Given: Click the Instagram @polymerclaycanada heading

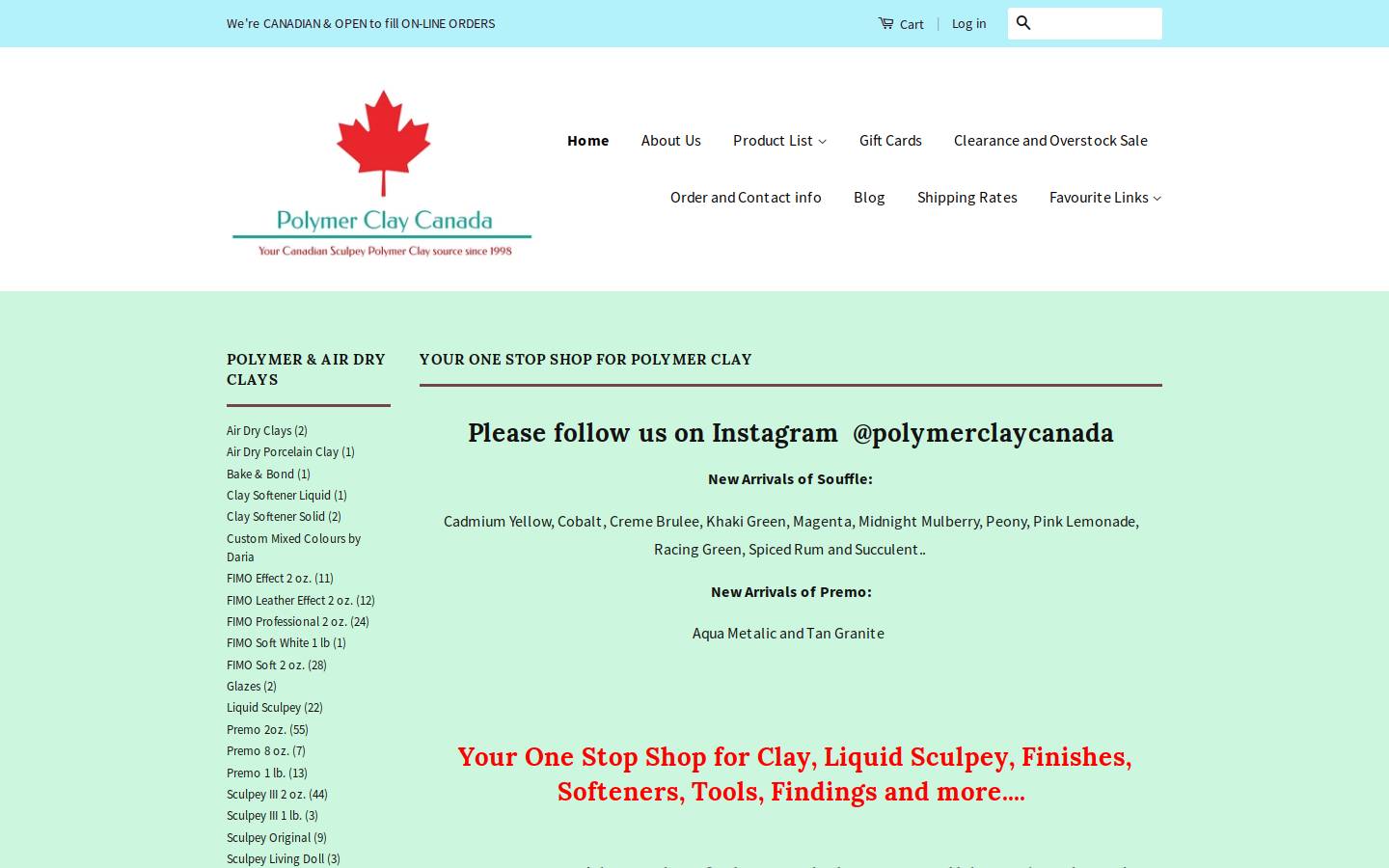Looking at the screenshot, I should pos(791,433).
